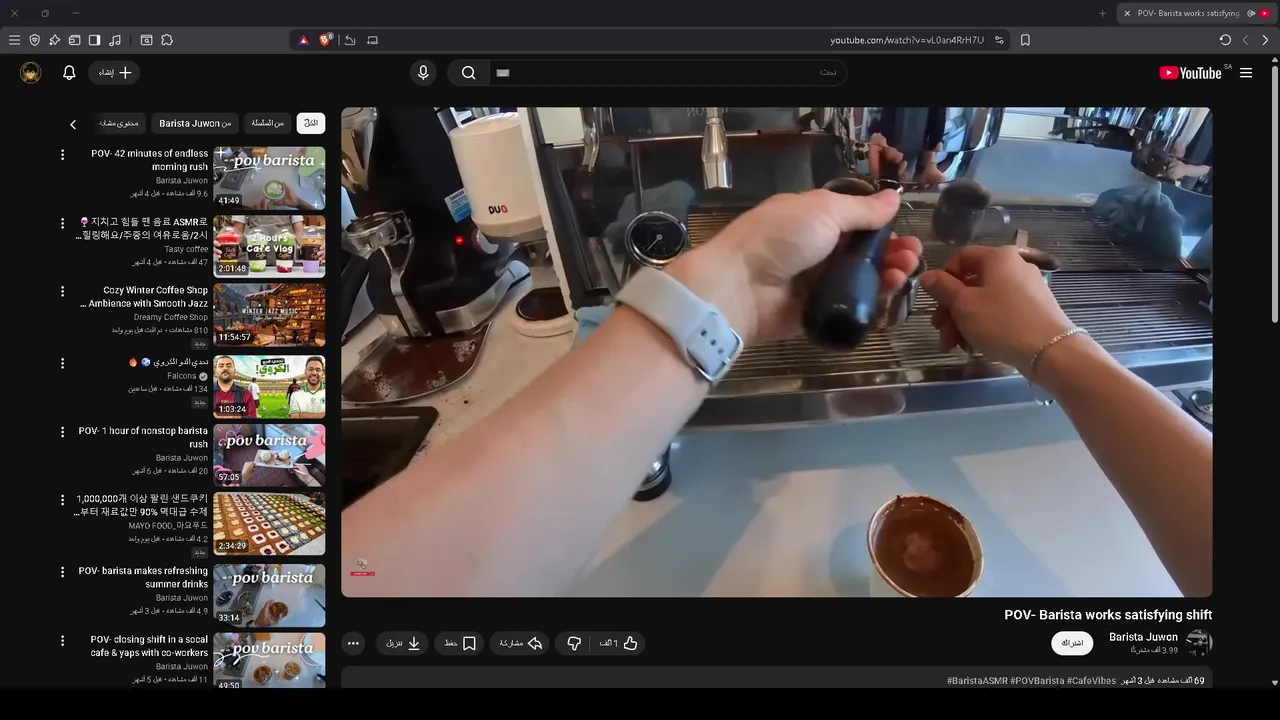Start voice search with microphone icon
The height and width of the screenshot is (720, 1280).
pyautogui.click(x=423, y=73)
